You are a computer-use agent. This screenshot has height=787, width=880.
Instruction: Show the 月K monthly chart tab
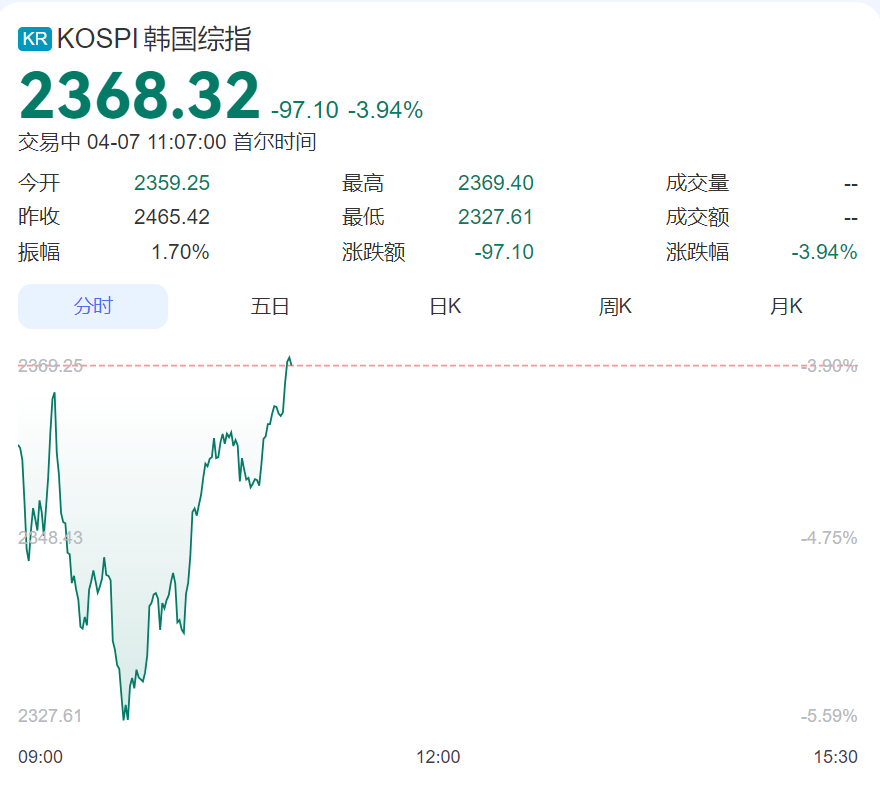click(x=786, y=306)
